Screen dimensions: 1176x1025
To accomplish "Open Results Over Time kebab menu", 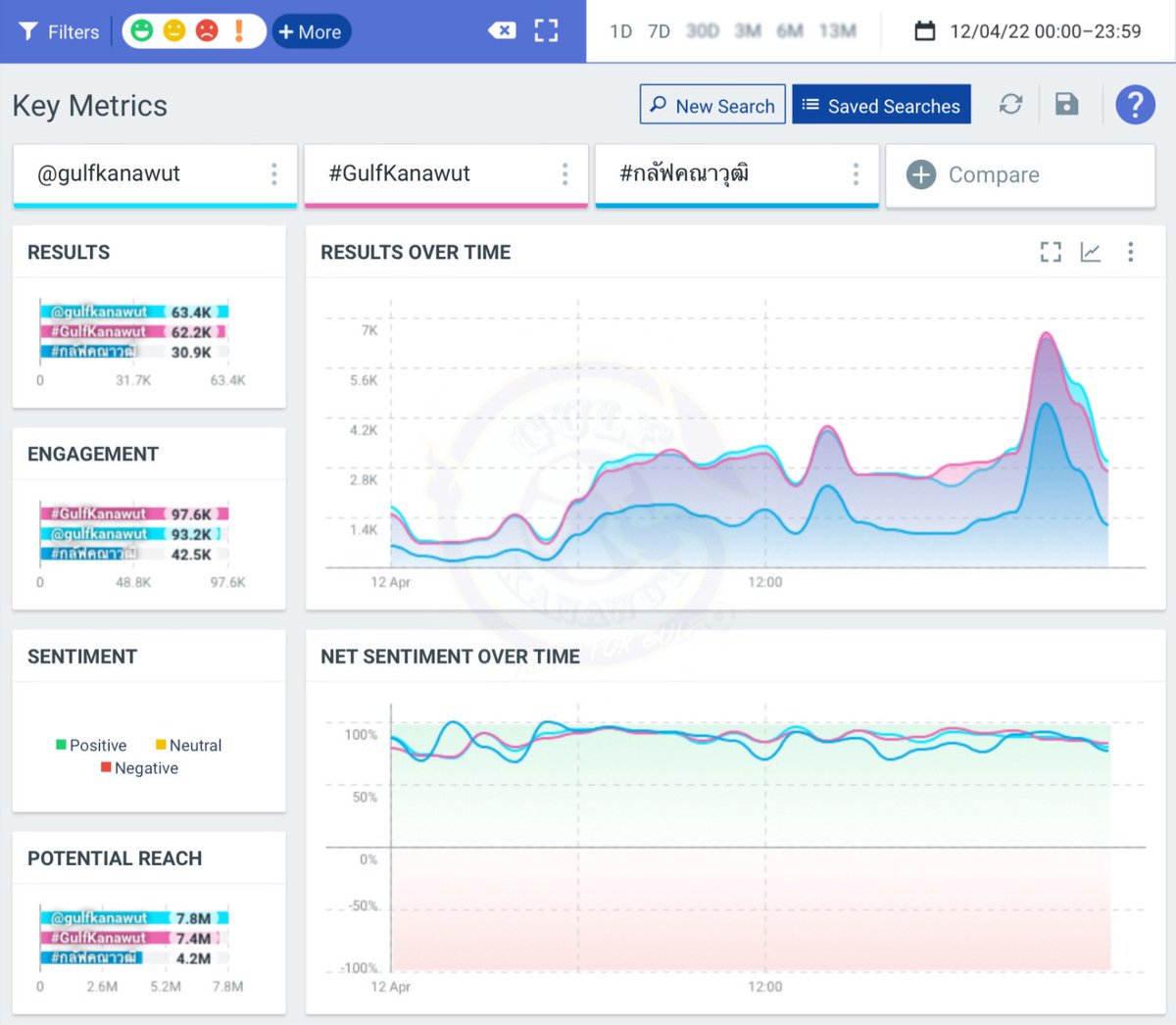I will click(1131, 252).
